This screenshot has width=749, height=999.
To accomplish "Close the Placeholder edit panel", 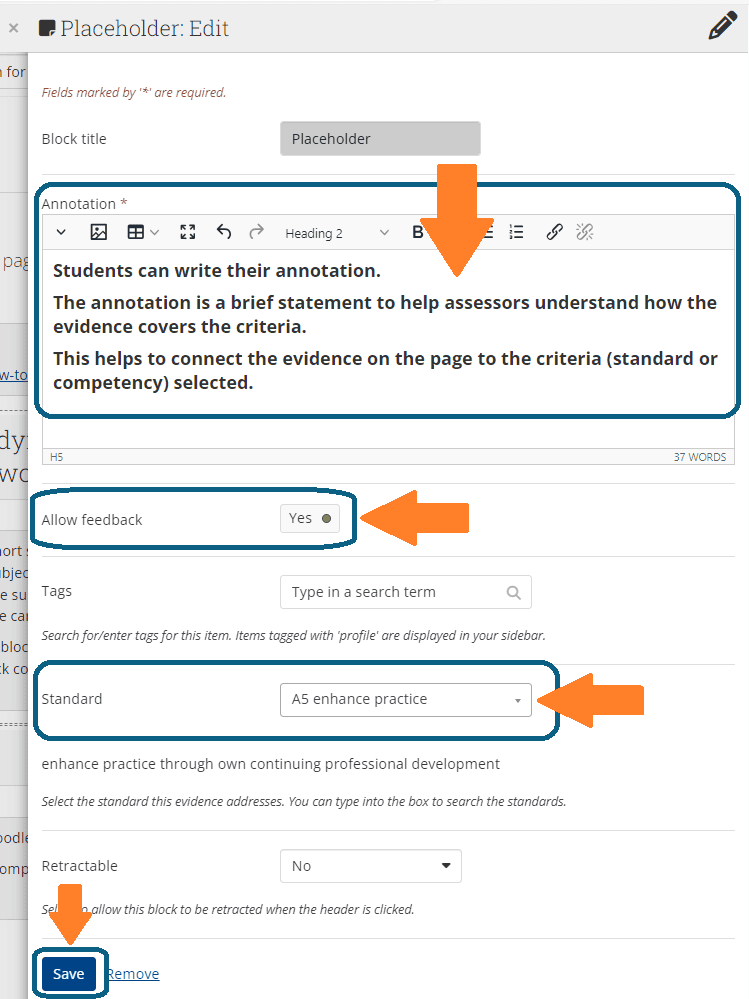I will (13, 28).
